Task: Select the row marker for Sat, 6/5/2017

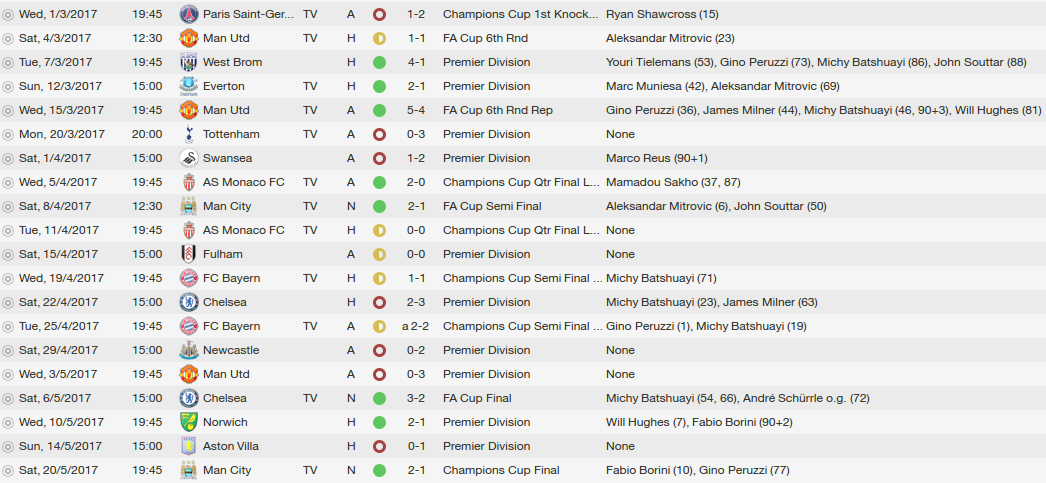Action: tap(8, 398)
